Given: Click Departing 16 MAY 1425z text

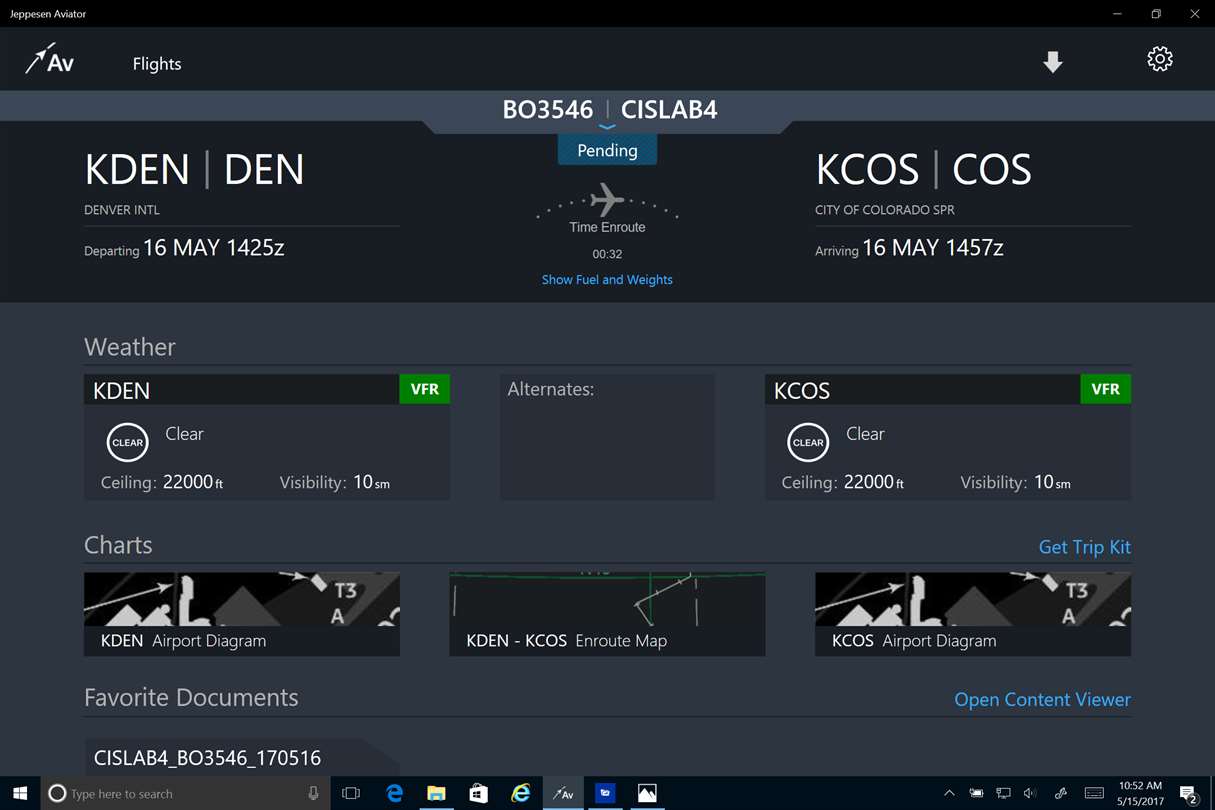Looking at the screenshot, I should coord(184,249).
